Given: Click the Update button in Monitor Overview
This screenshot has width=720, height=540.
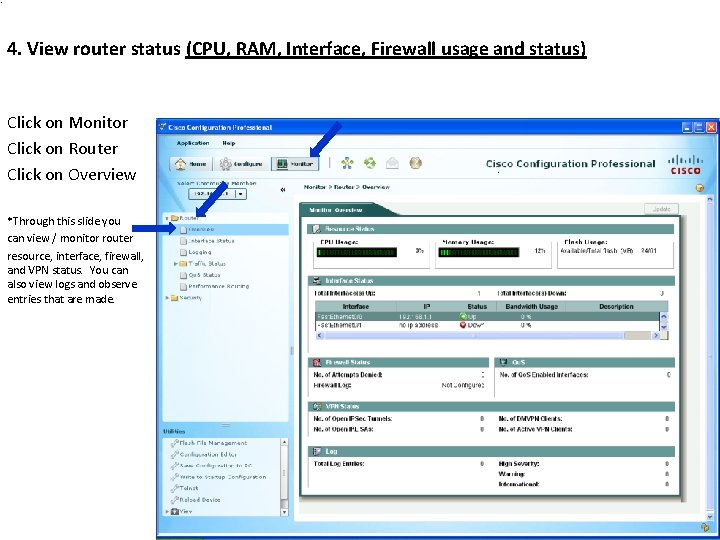Looking at the screenshot, I should [x=661, y=209].
